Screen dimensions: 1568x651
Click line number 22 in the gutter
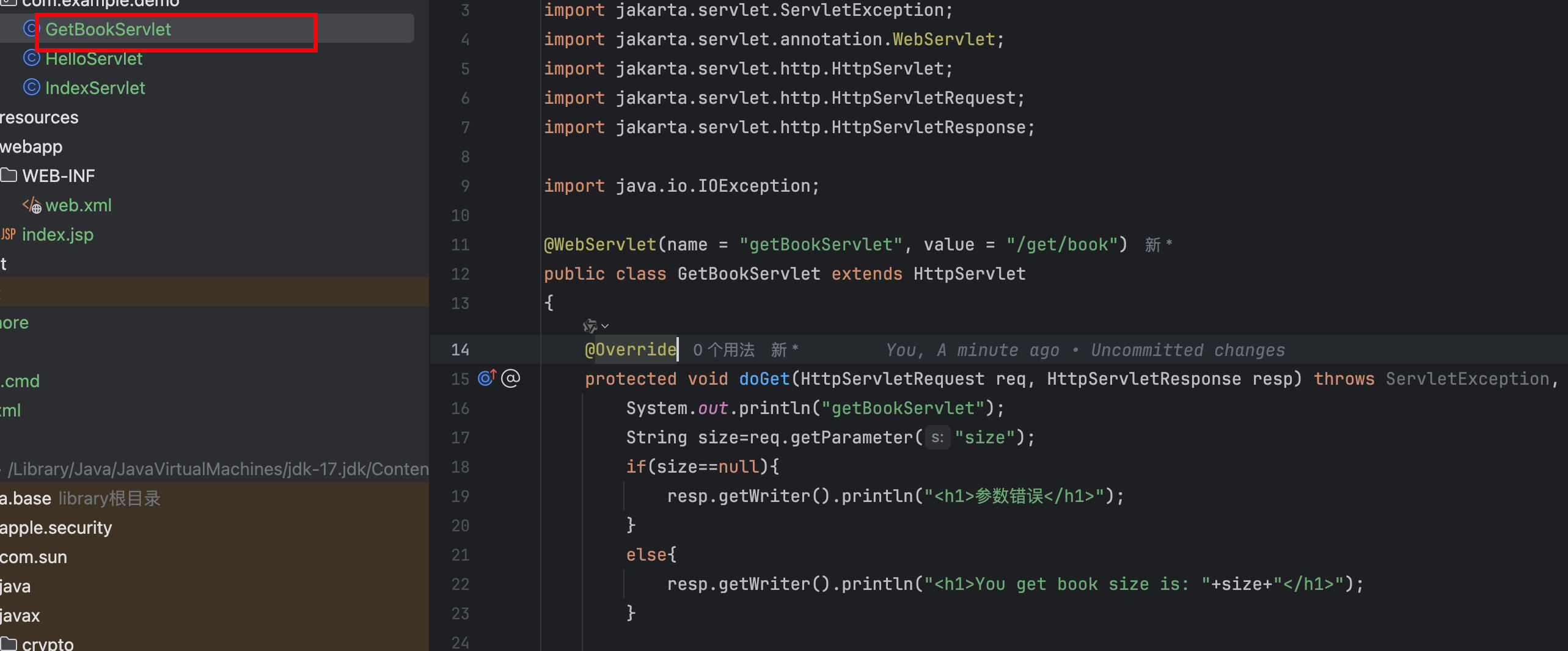point(460,584)
